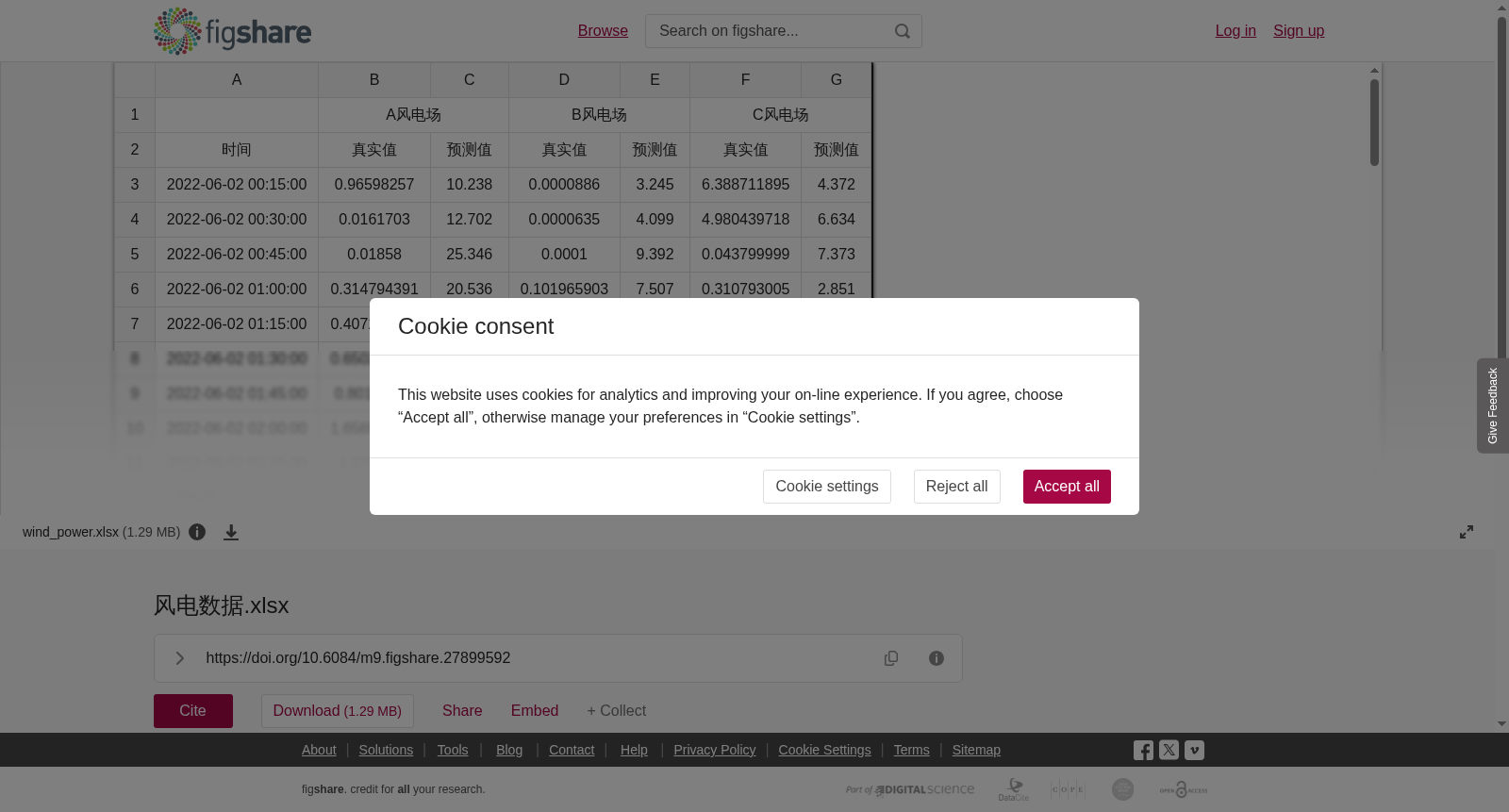Click the Embed button
Viewport: 1509px width, 812px height.
[535, 711]
